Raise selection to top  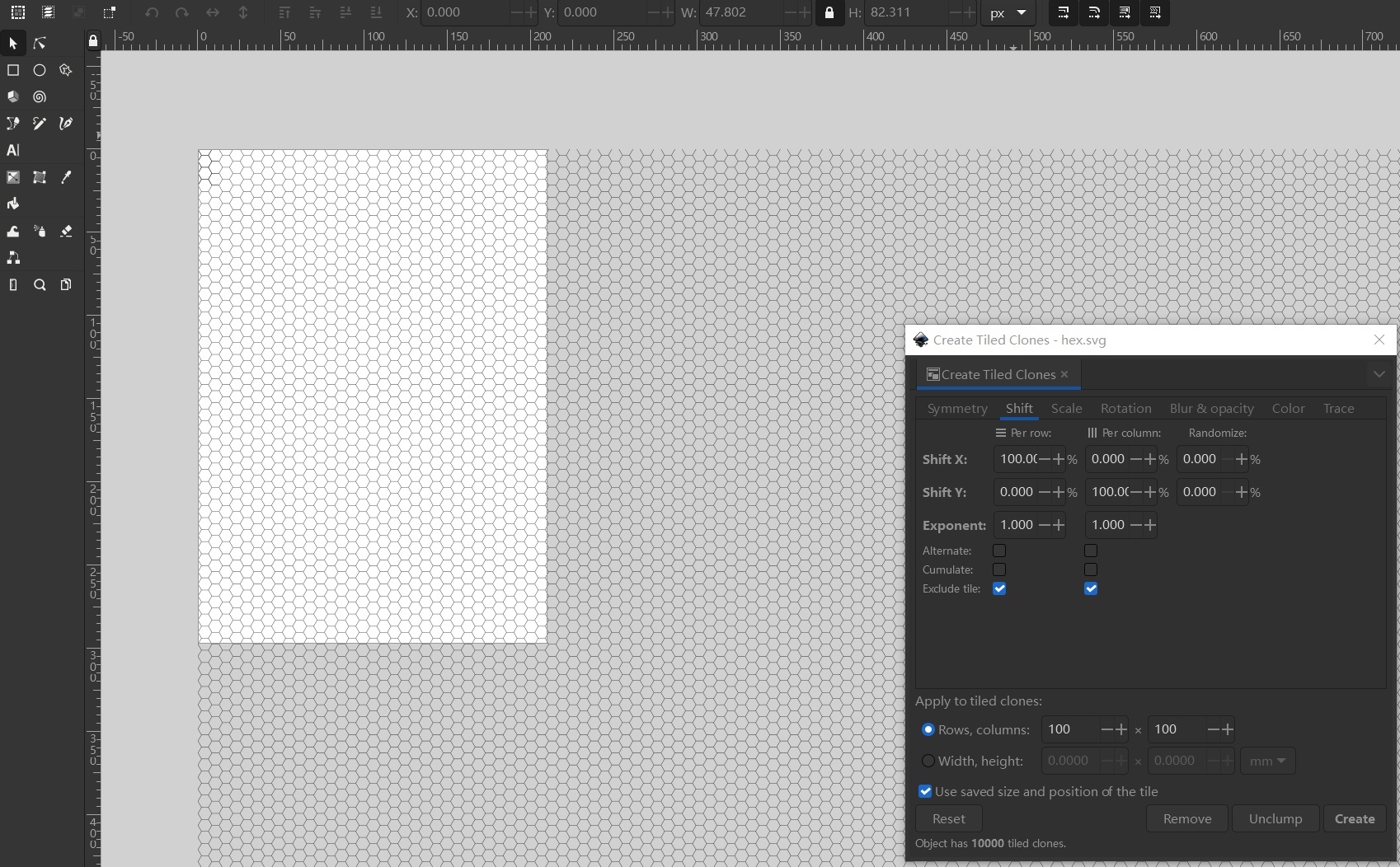284,12
